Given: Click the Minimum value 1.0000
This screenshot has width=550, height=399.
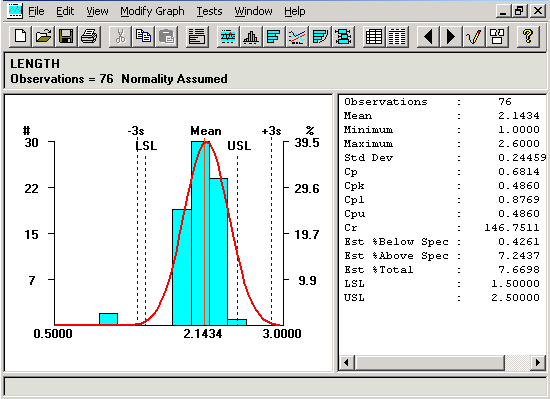Looking at the screenshot, I should 519,129.
